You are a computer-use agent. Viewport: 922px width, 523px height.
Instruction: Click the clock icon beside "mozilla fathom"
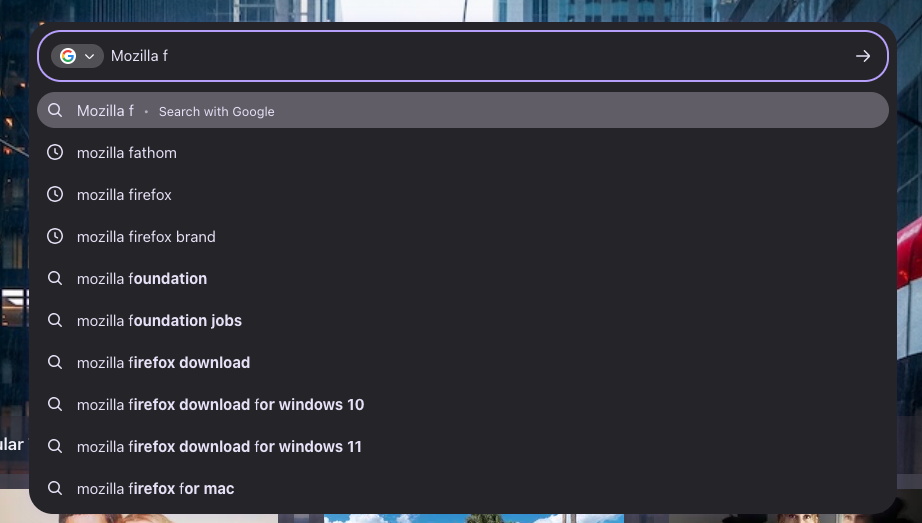pos(55,152)
